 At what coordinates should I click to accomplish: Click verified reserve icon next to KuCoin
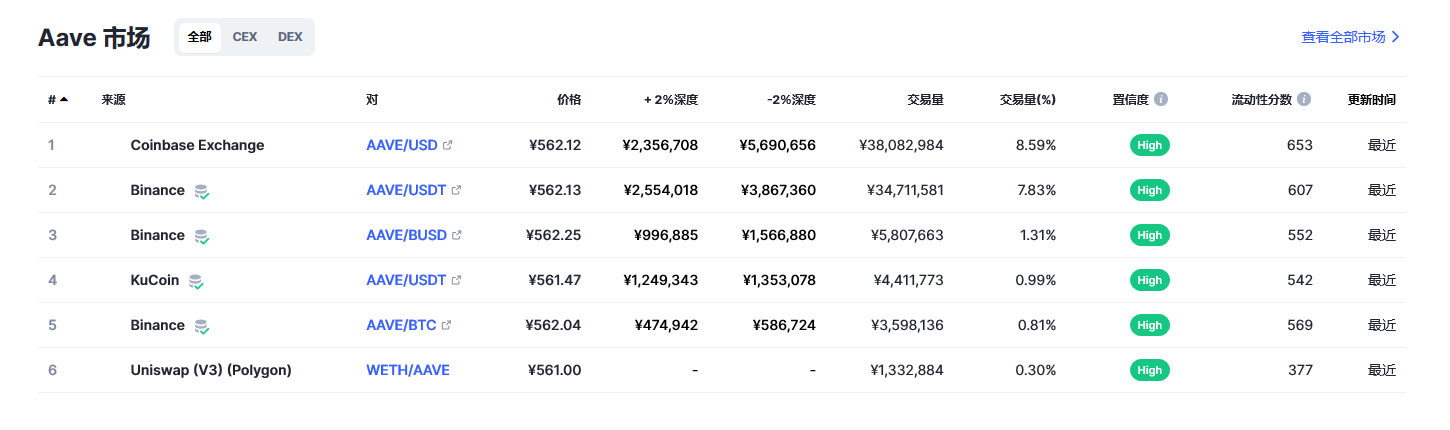196,281
